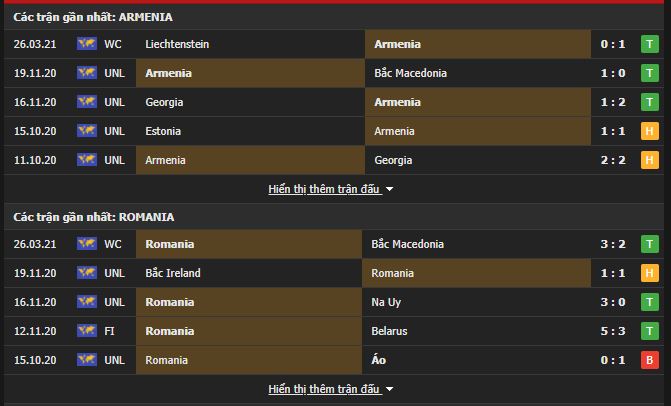Click the orange H badge for Armenia vs Georgia 2:2
This screenshot has width=671, height=406.
click(x=650, y=160)
